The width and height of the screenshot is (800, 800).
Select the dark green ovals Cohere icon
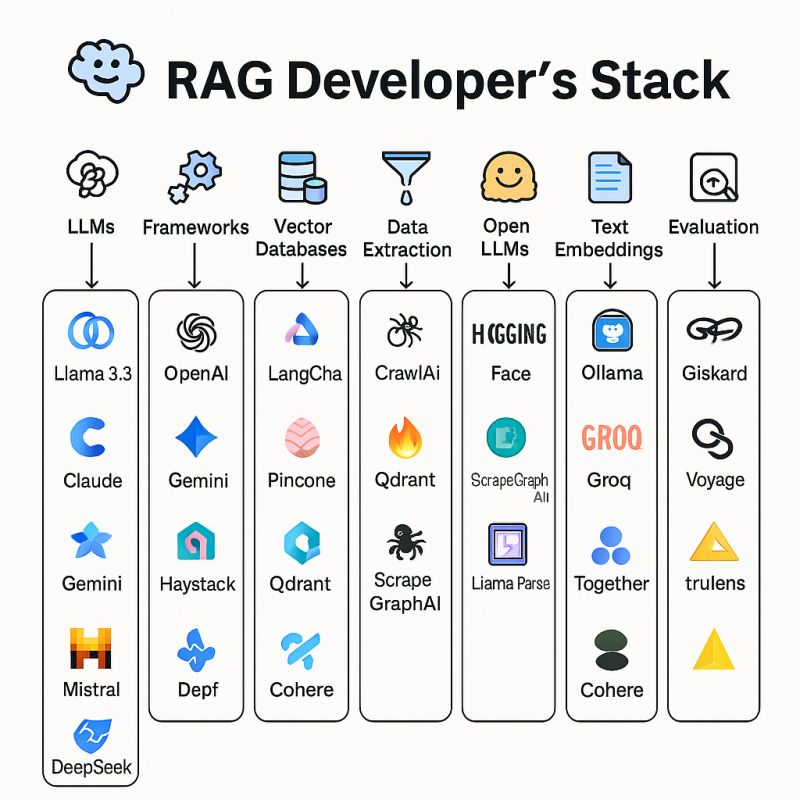click(x=612, y=650)
